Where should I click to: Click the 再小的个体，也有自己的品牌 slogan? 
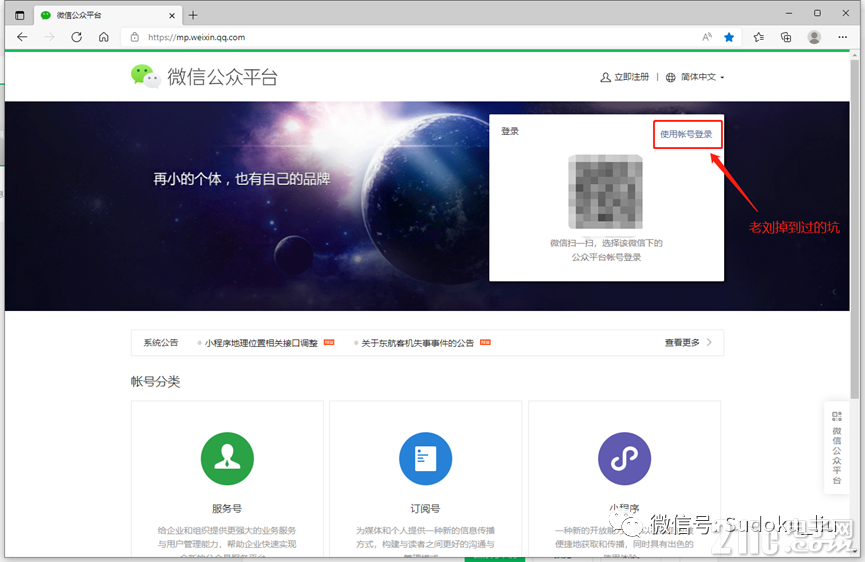tap(242, 179)
